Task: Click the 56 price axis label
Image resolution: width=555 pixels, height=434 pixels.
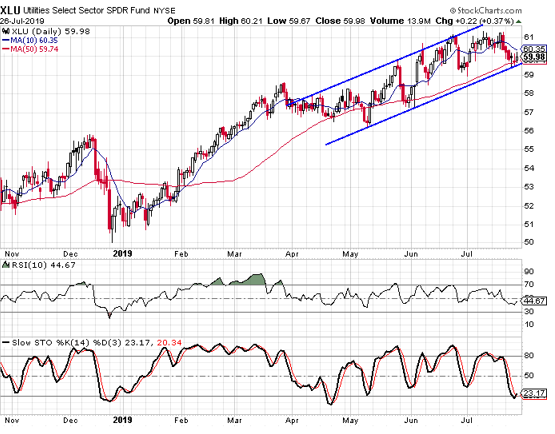Action: pyautogui.click(x=529, y=131)
